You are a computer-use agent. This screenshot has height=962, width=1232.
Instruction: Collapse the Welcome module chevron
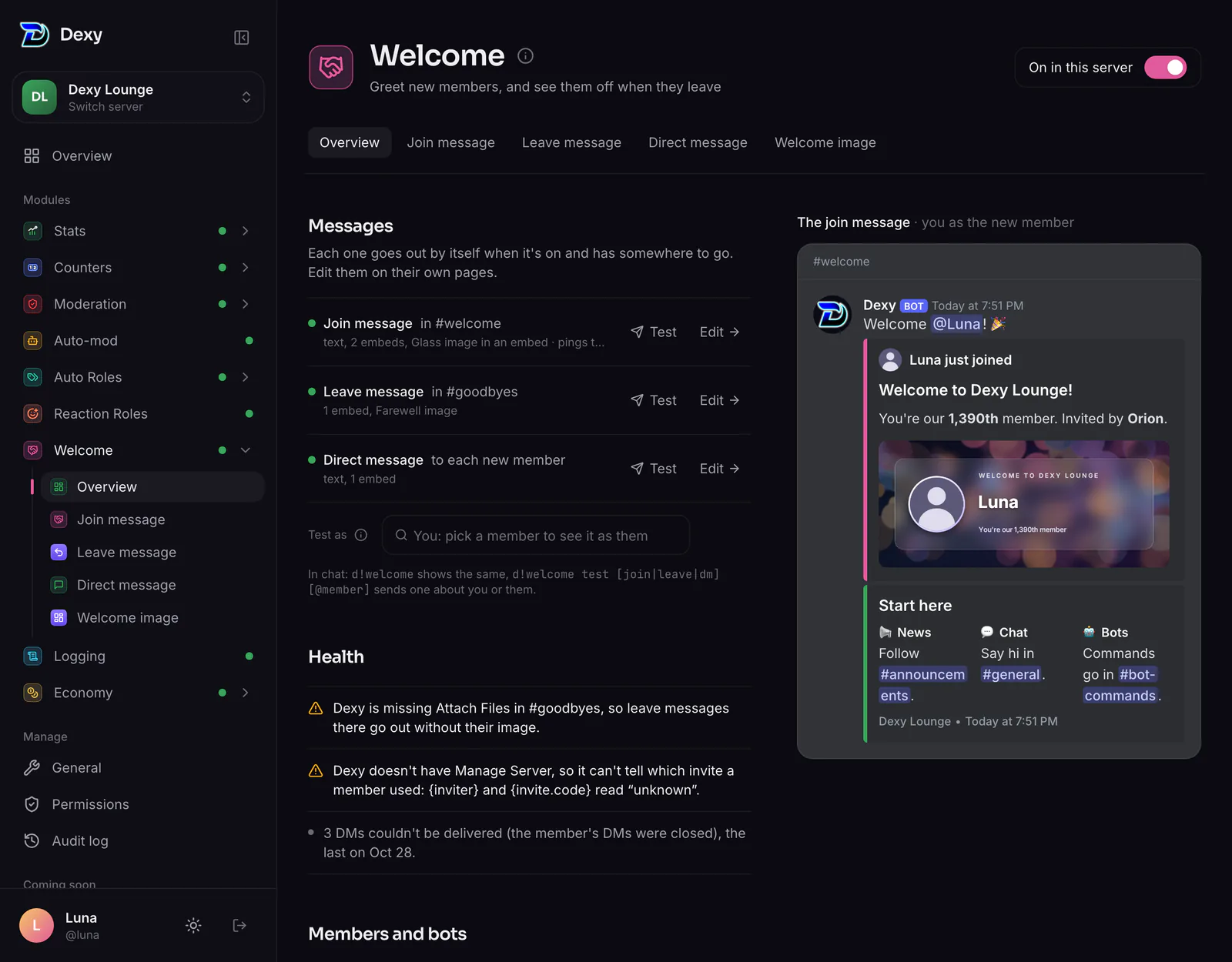tap(245, 450)
